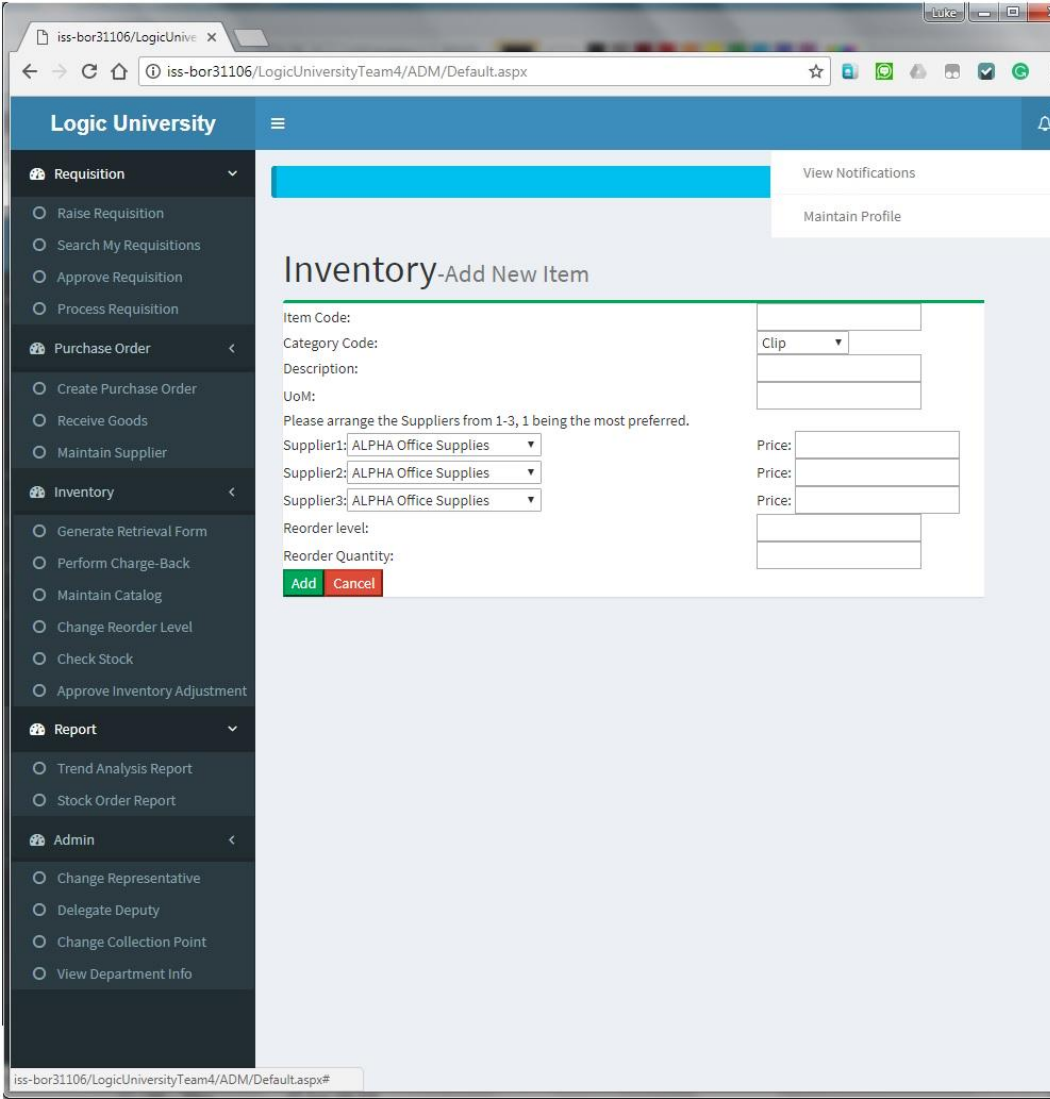Click the blue document extension icon
This screenshot has width=1050, height=1099.
tap(850, 71)
